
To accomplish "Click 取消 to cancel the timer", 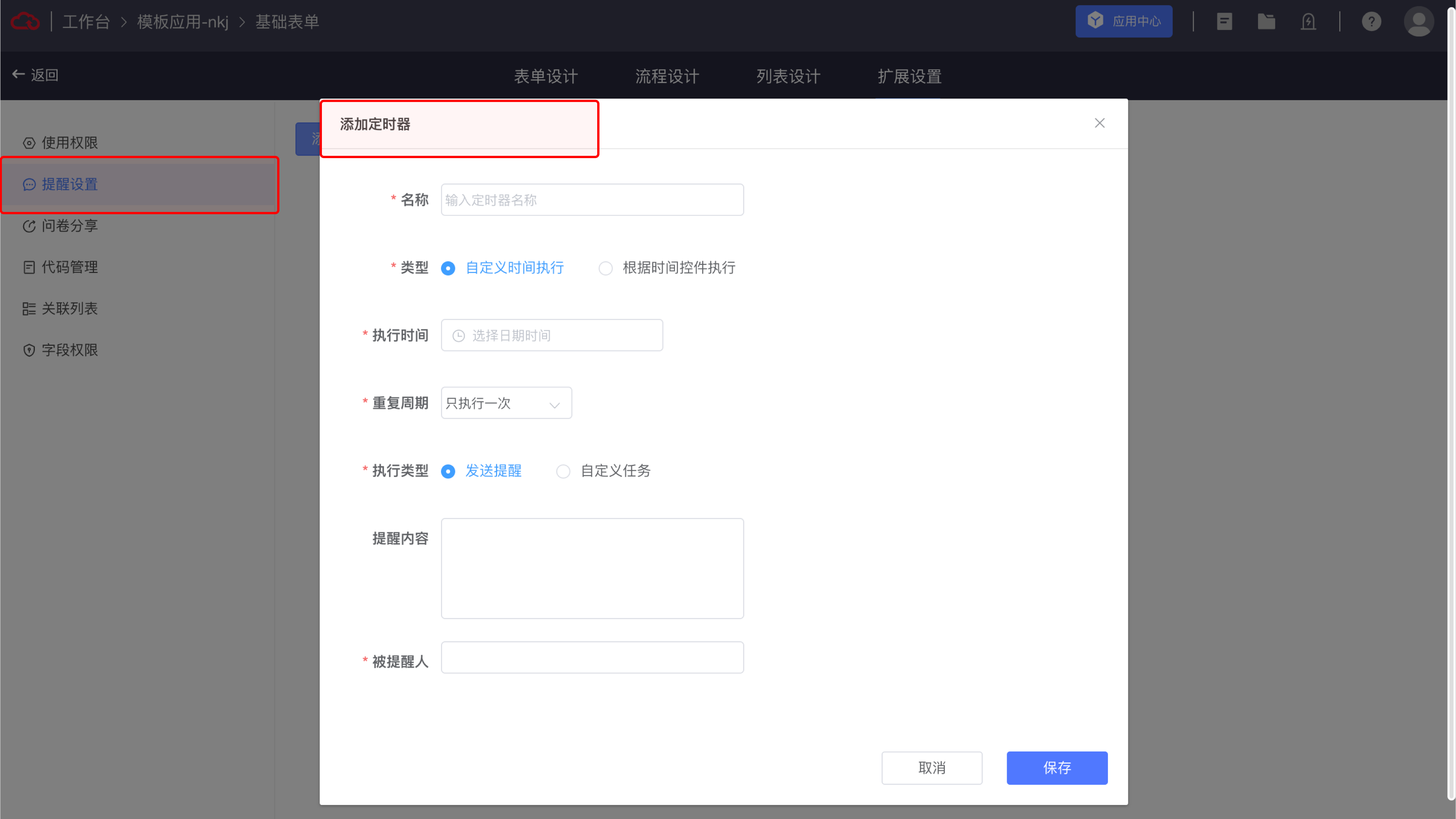I will (932, 767).
